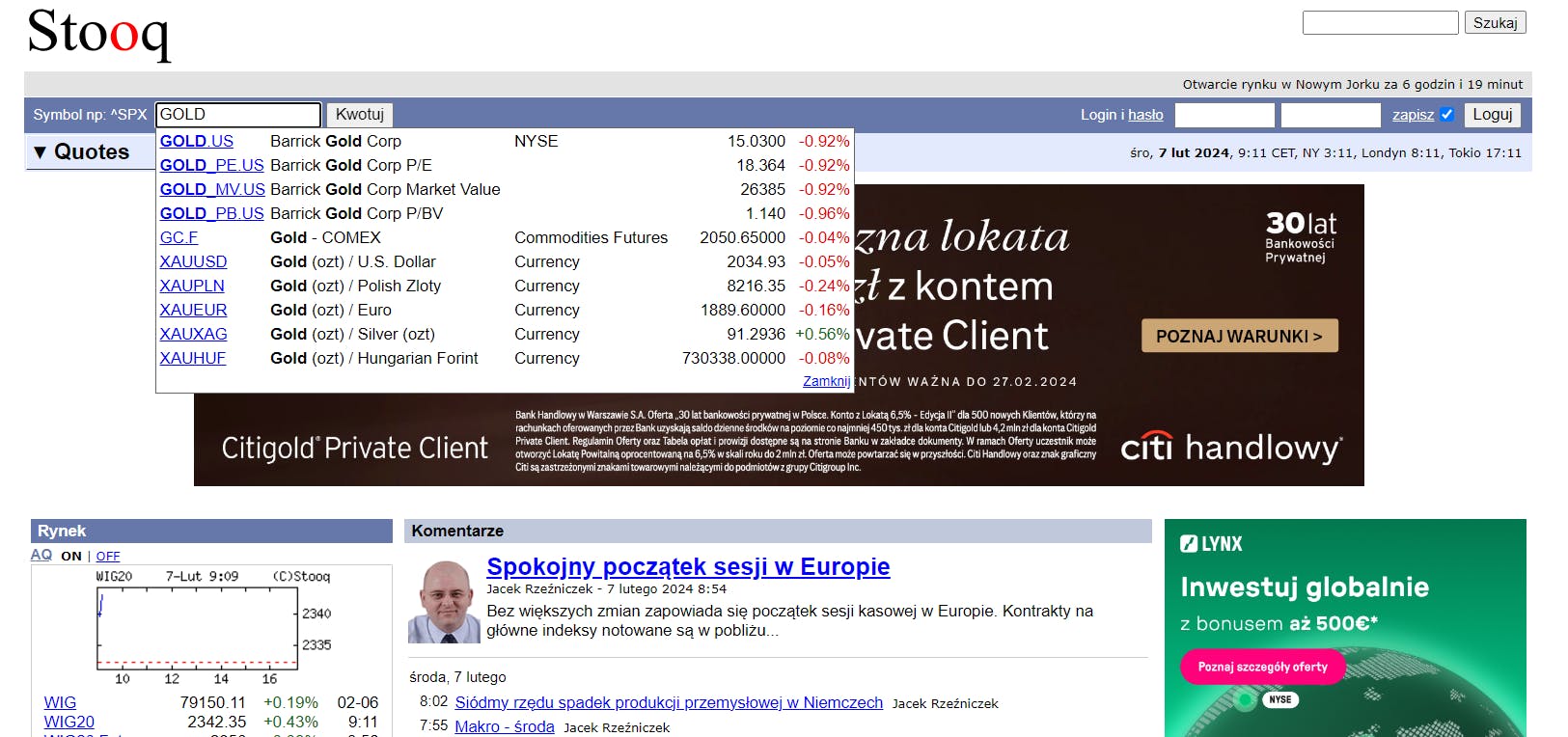Click the POZNAJ WARUNKI banner button
Screen dimensions: 1568x737
point(1240,336)
